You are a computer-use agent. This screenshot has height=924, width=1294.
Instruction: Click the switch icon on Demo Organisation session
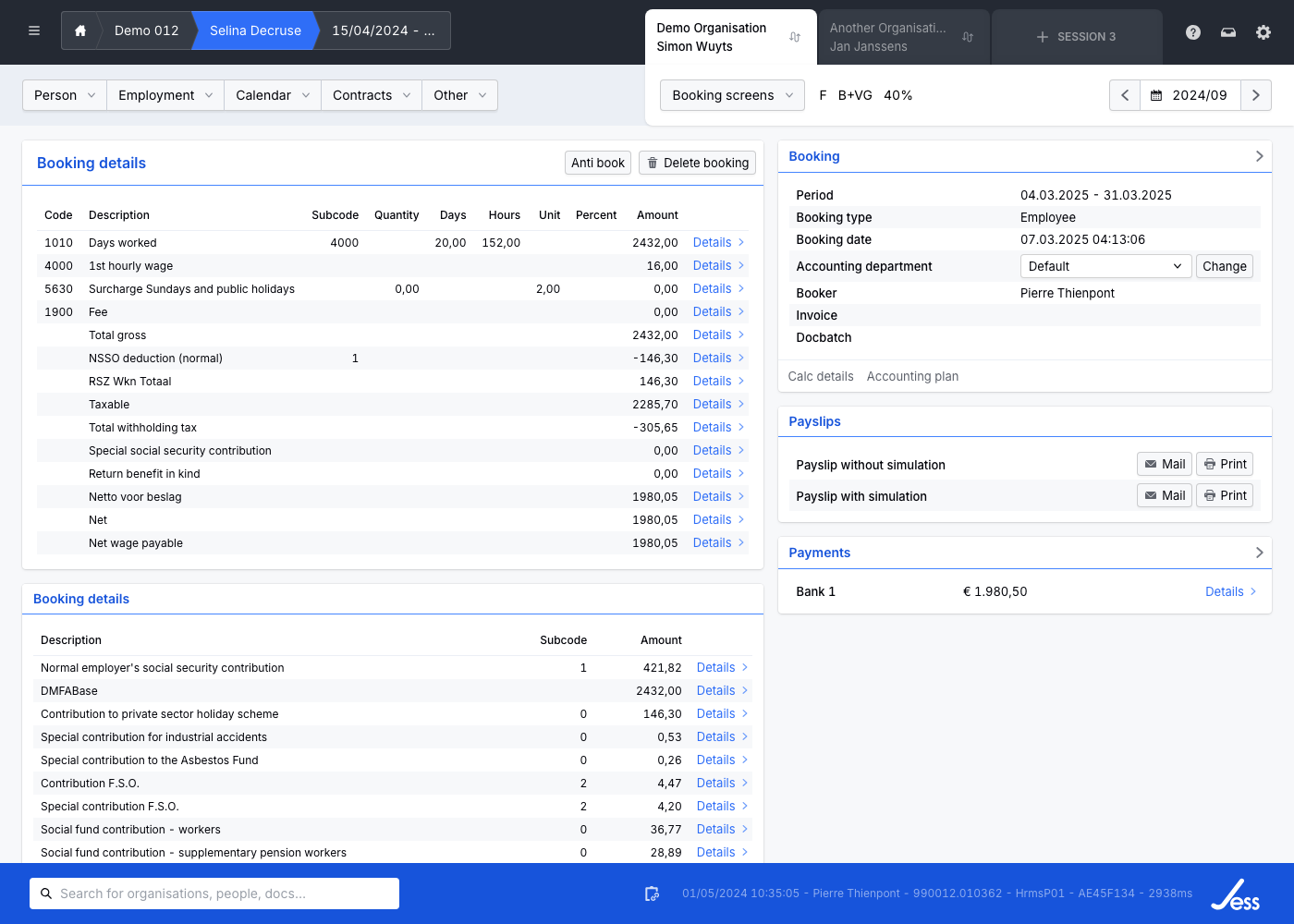click(795, 37)
